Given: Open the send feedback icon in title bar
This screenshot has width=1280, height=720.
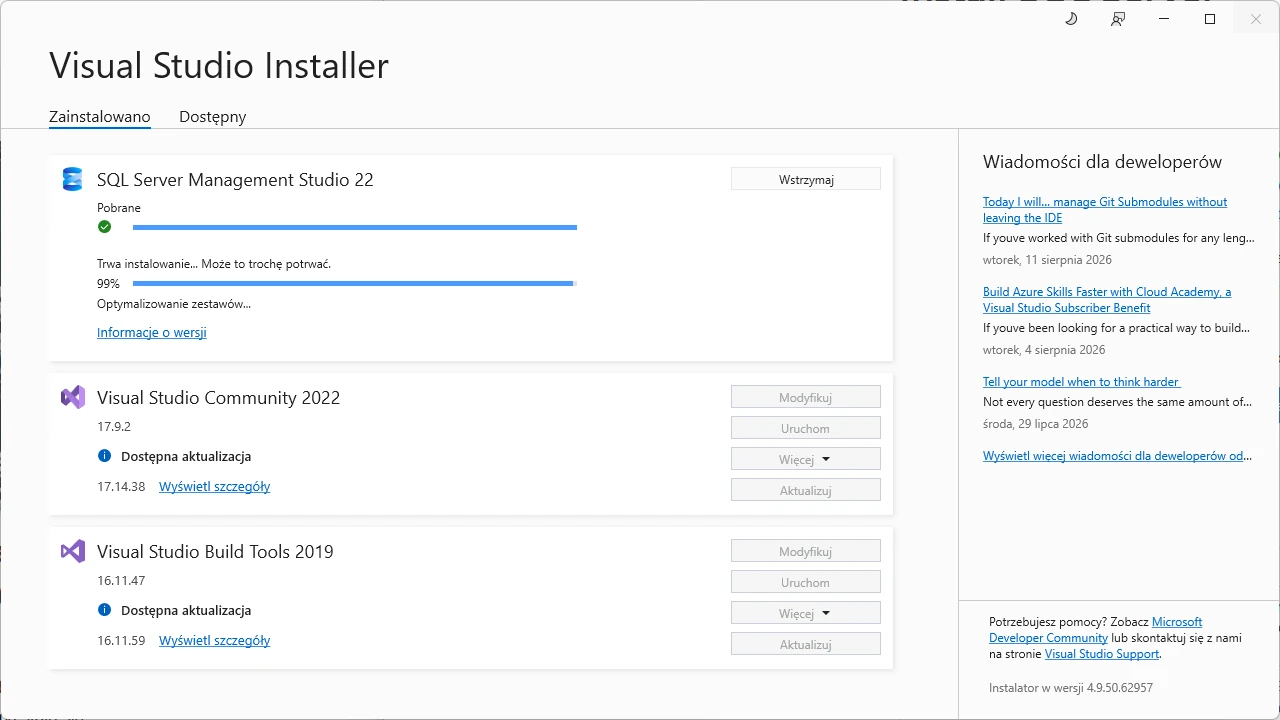Looking at the screenshot, I should 1118,19.
